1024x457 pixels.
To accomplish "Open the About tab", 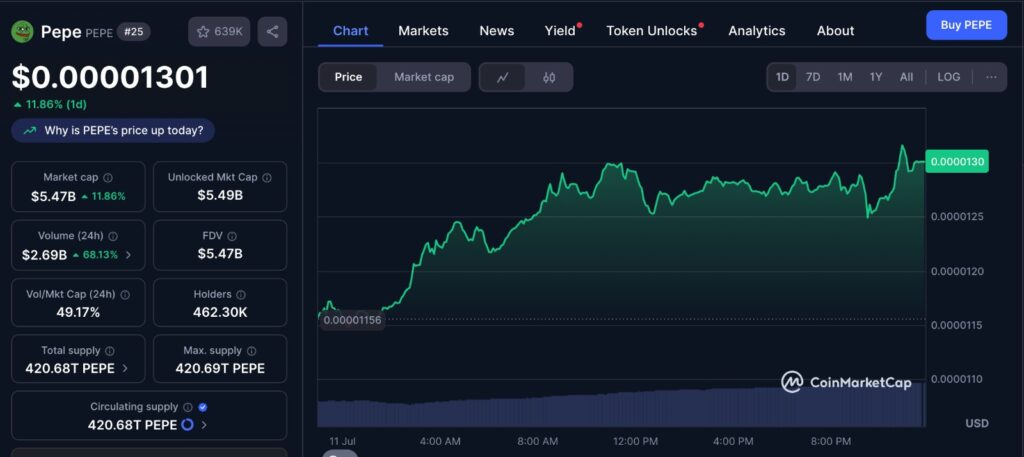I will [x=835, y=31].
